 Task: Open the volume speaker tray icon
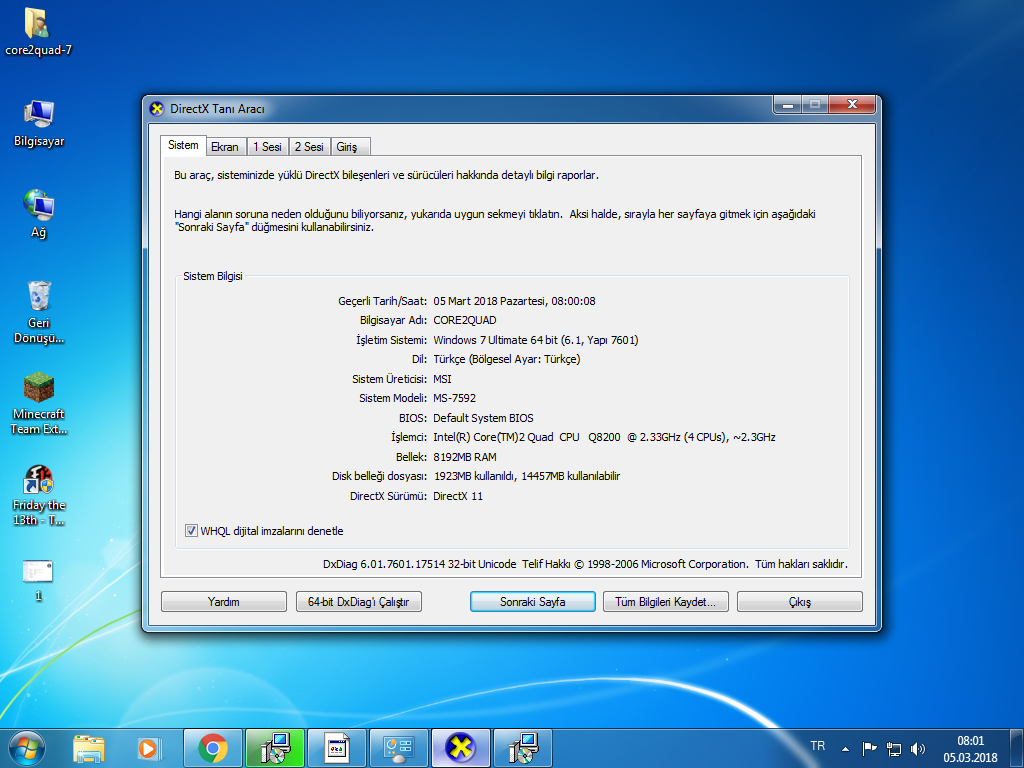918,748
